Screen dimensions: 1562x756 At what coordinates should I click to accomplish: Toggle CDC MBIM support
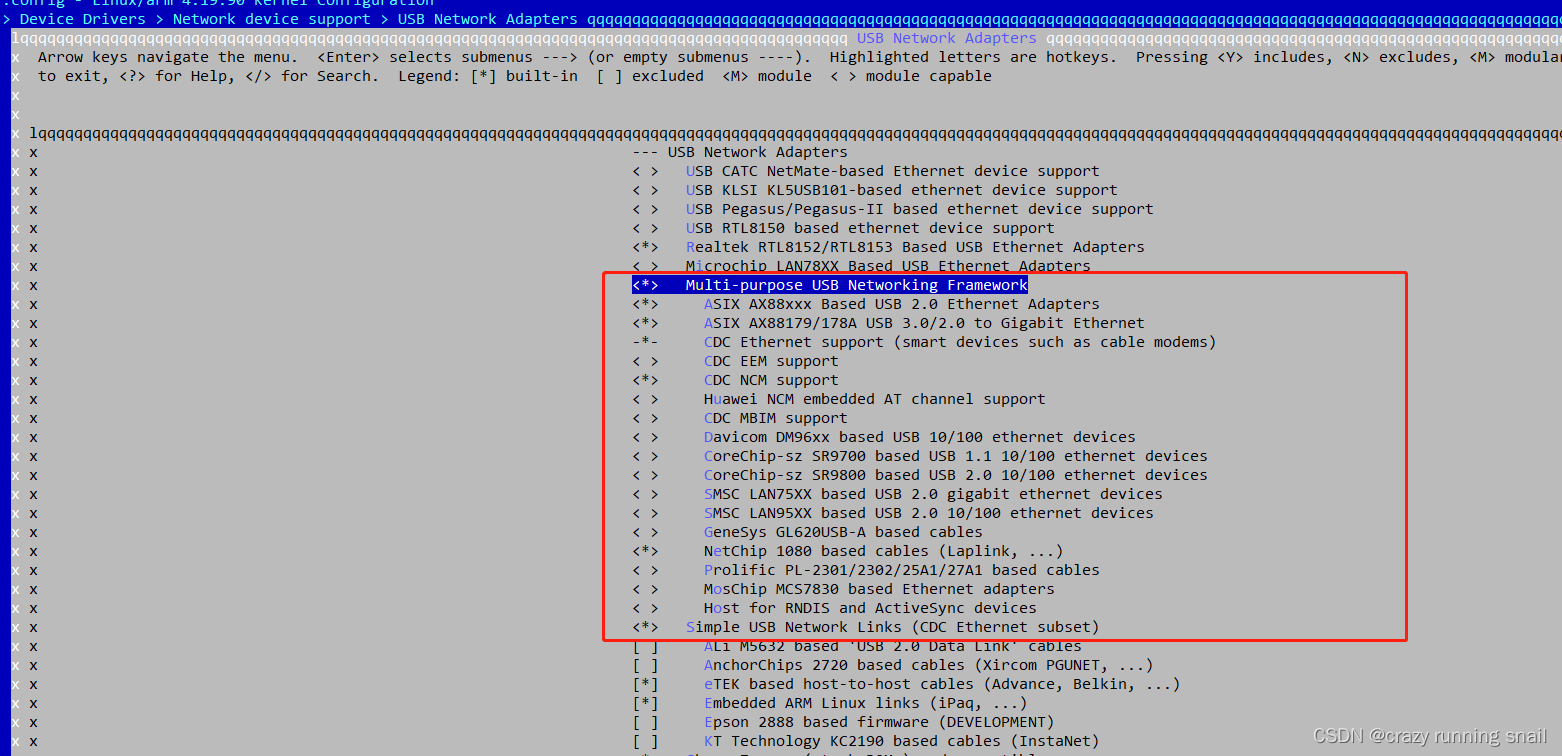[x=740, y=418]
